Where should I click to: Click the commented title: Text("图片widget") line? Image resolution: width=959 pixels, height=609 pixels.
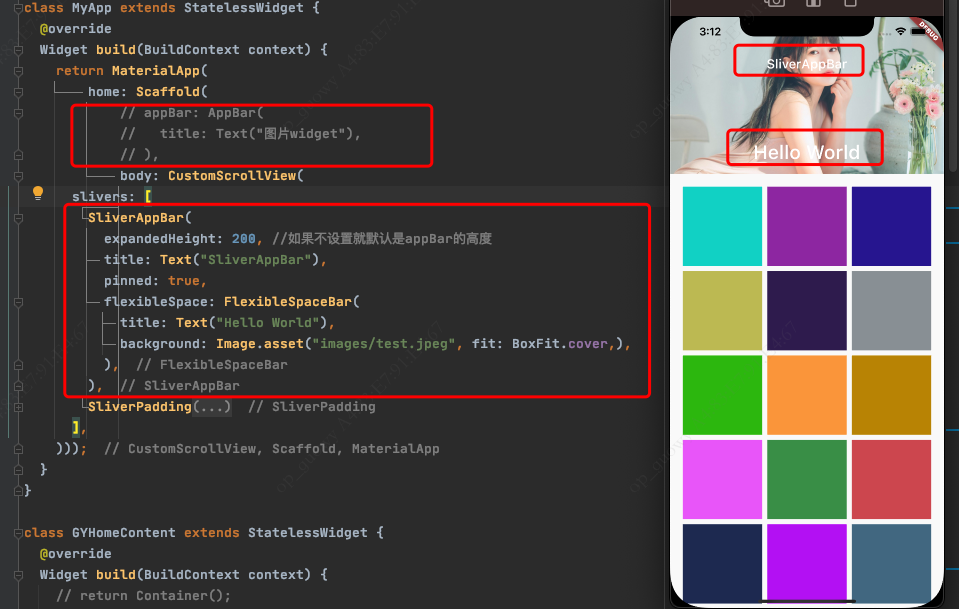coord(240,133)
